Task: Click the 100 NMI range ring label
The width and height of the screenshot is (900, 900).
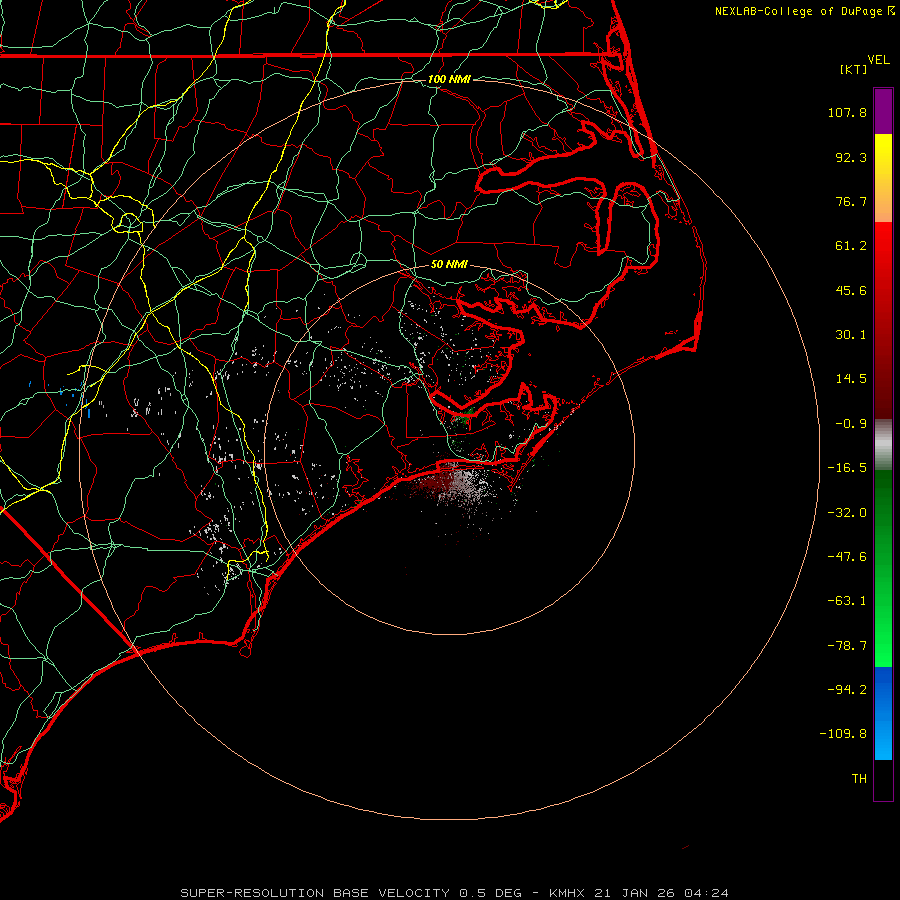Action: [449, 79]
